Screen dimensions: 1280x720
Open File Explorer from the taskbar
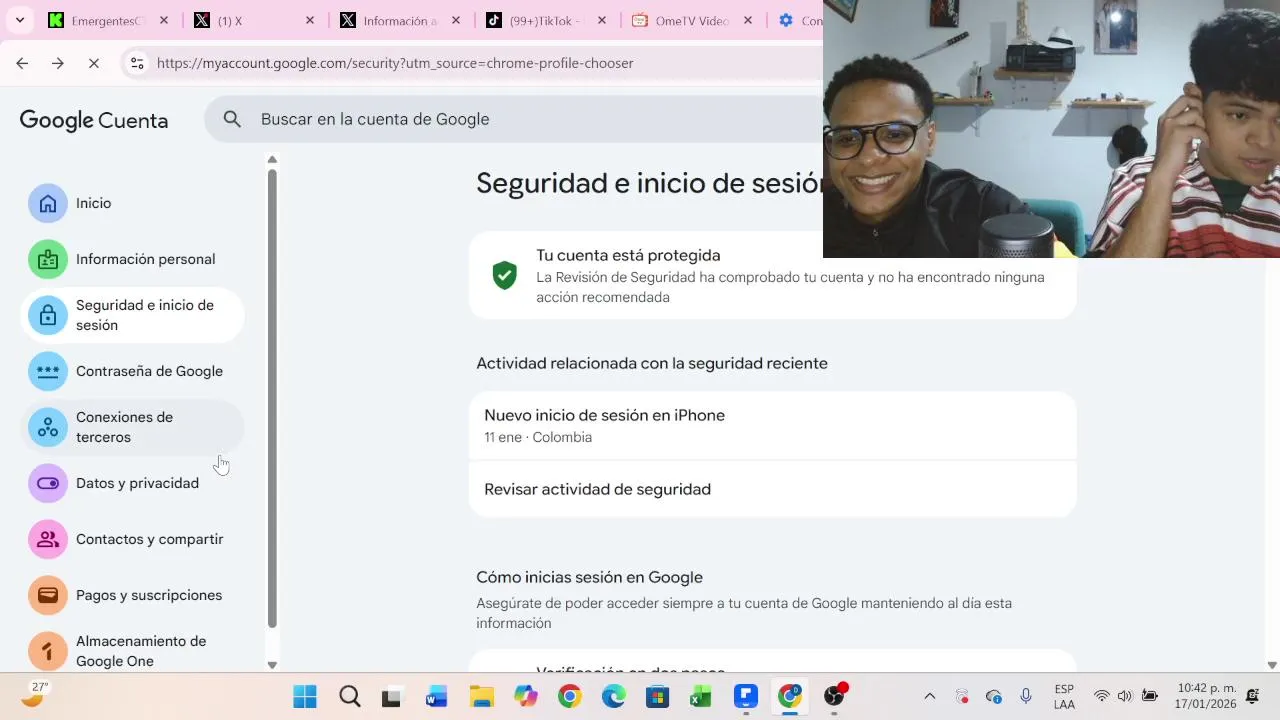[x=481, y=696]
